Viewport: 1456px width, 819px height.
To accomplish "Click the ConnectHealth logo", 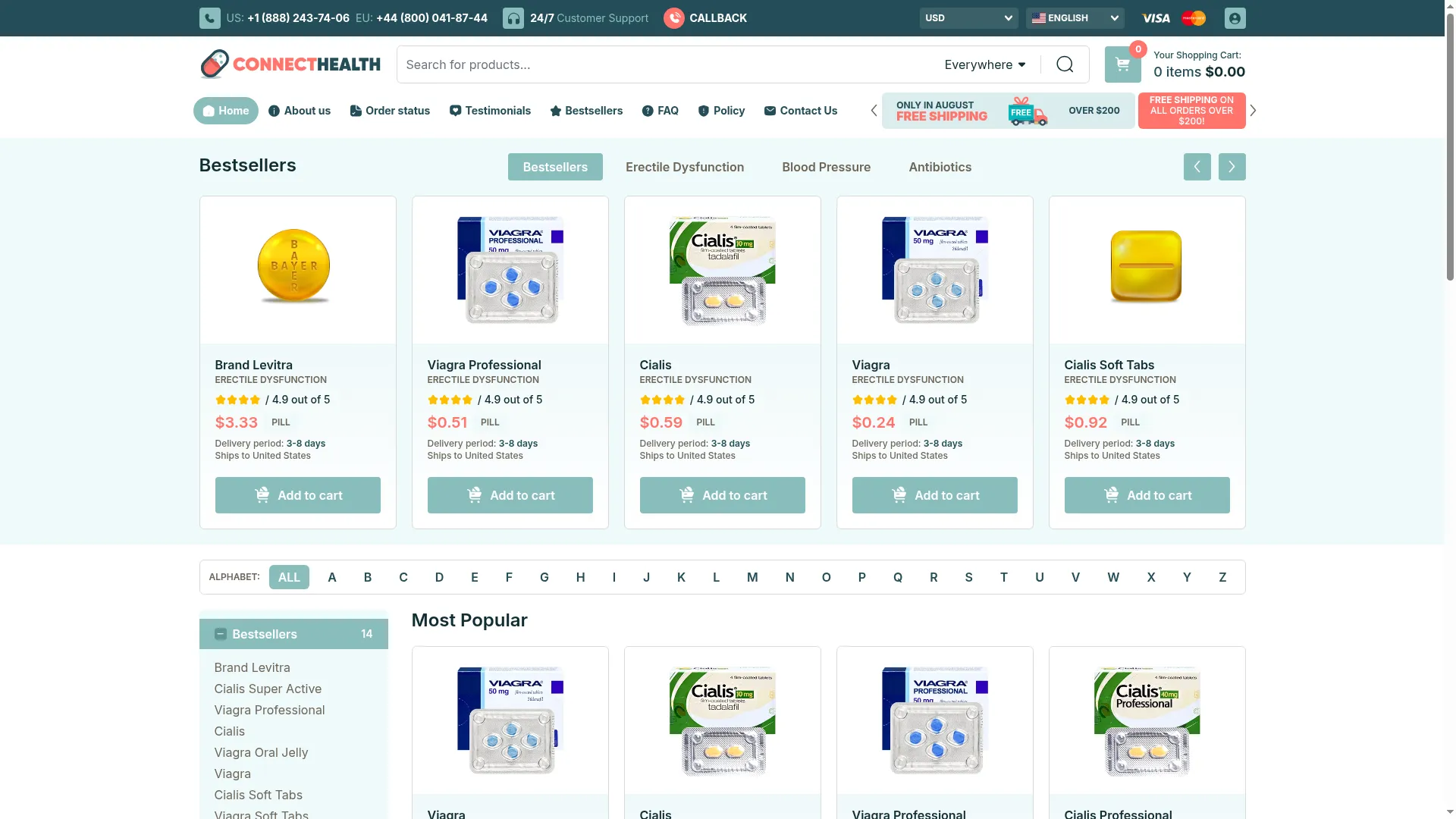I will coord(290,64).
